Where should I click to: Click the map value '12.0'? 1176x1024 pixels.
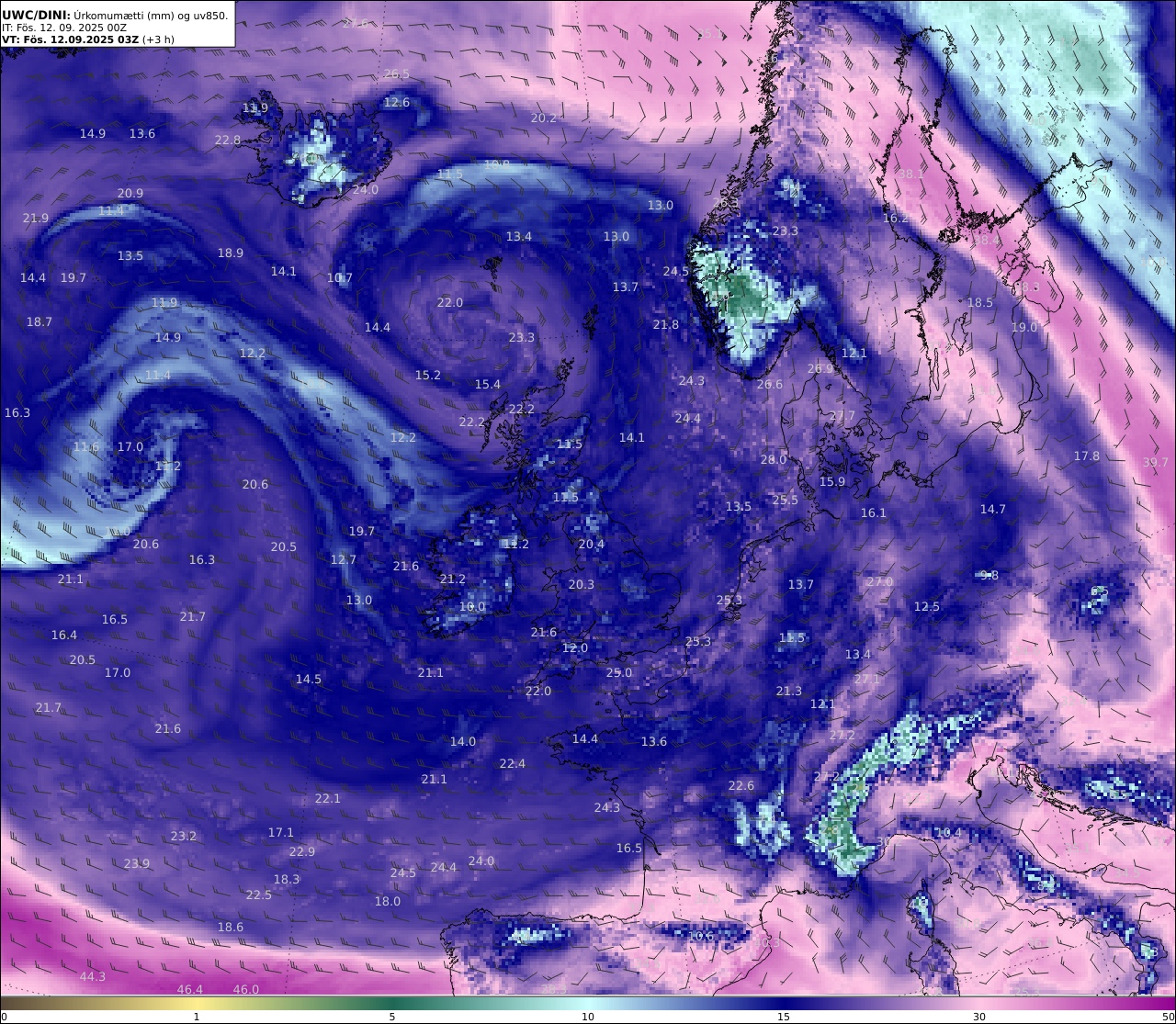575,647
